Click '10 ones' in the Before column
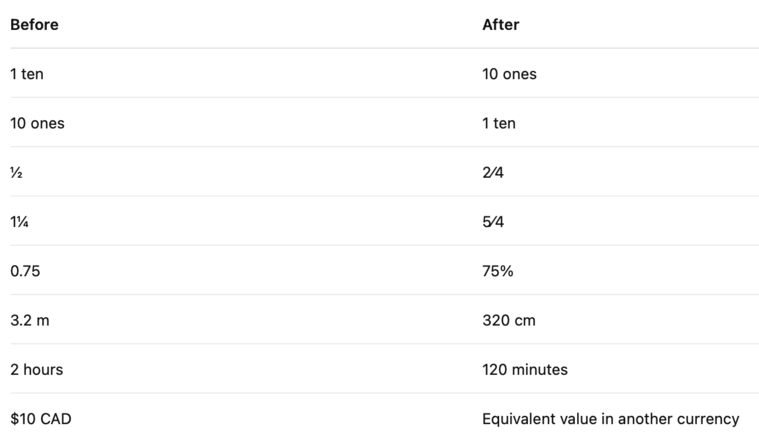 [x=37, y=123]
